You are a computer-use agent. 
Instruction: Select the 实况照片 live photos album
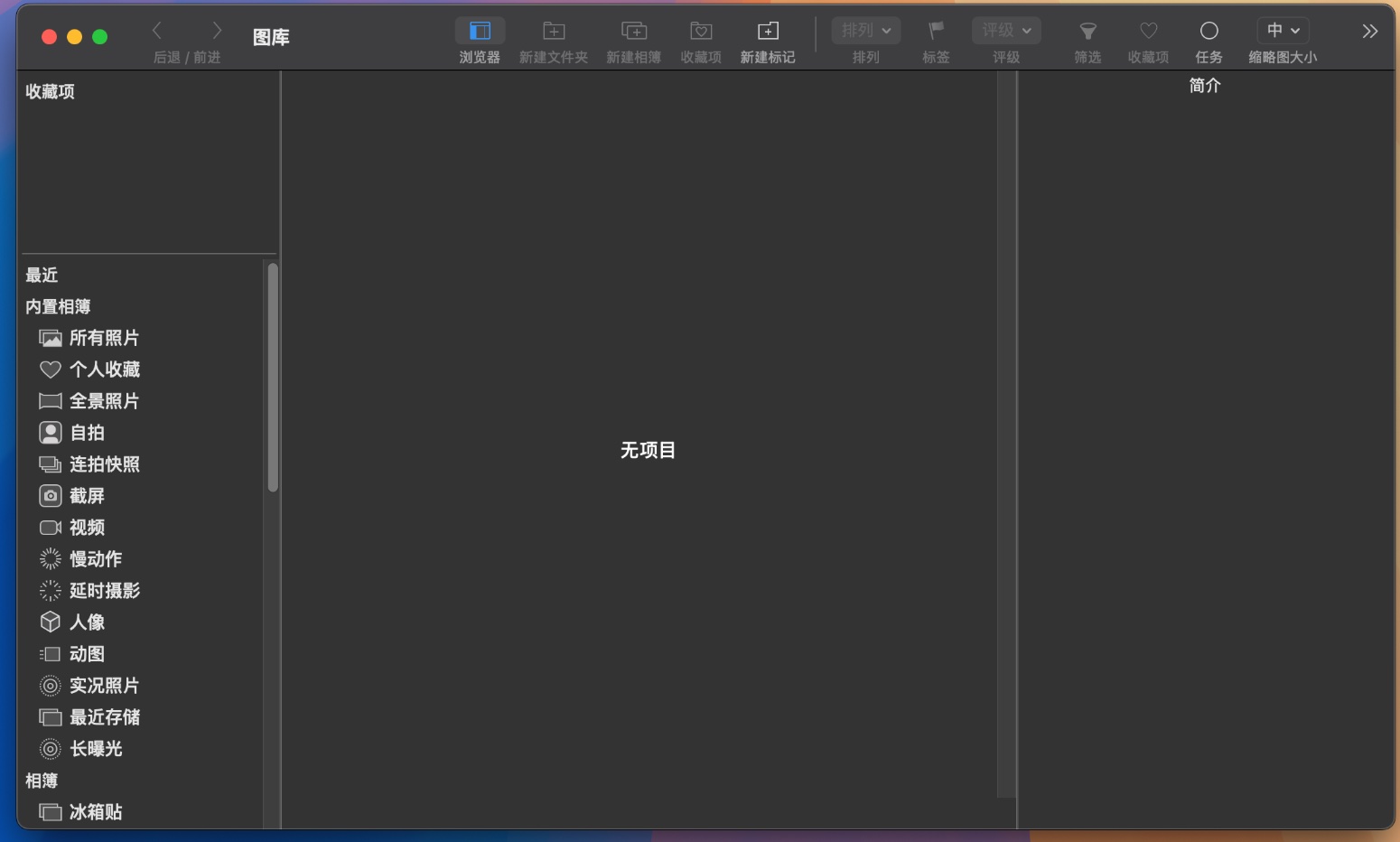point(104,686)
